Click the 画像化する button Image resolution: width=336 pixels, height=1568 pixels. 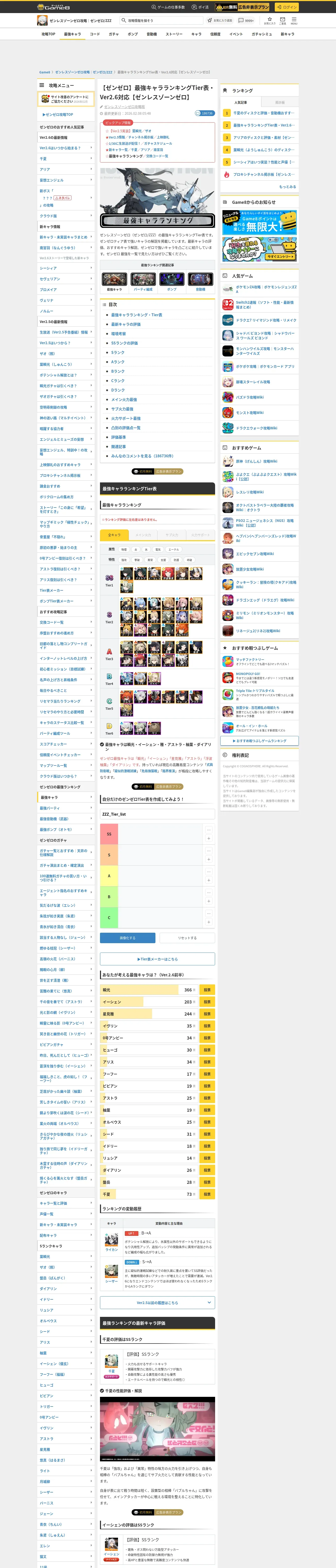click(x=127, y=938)
